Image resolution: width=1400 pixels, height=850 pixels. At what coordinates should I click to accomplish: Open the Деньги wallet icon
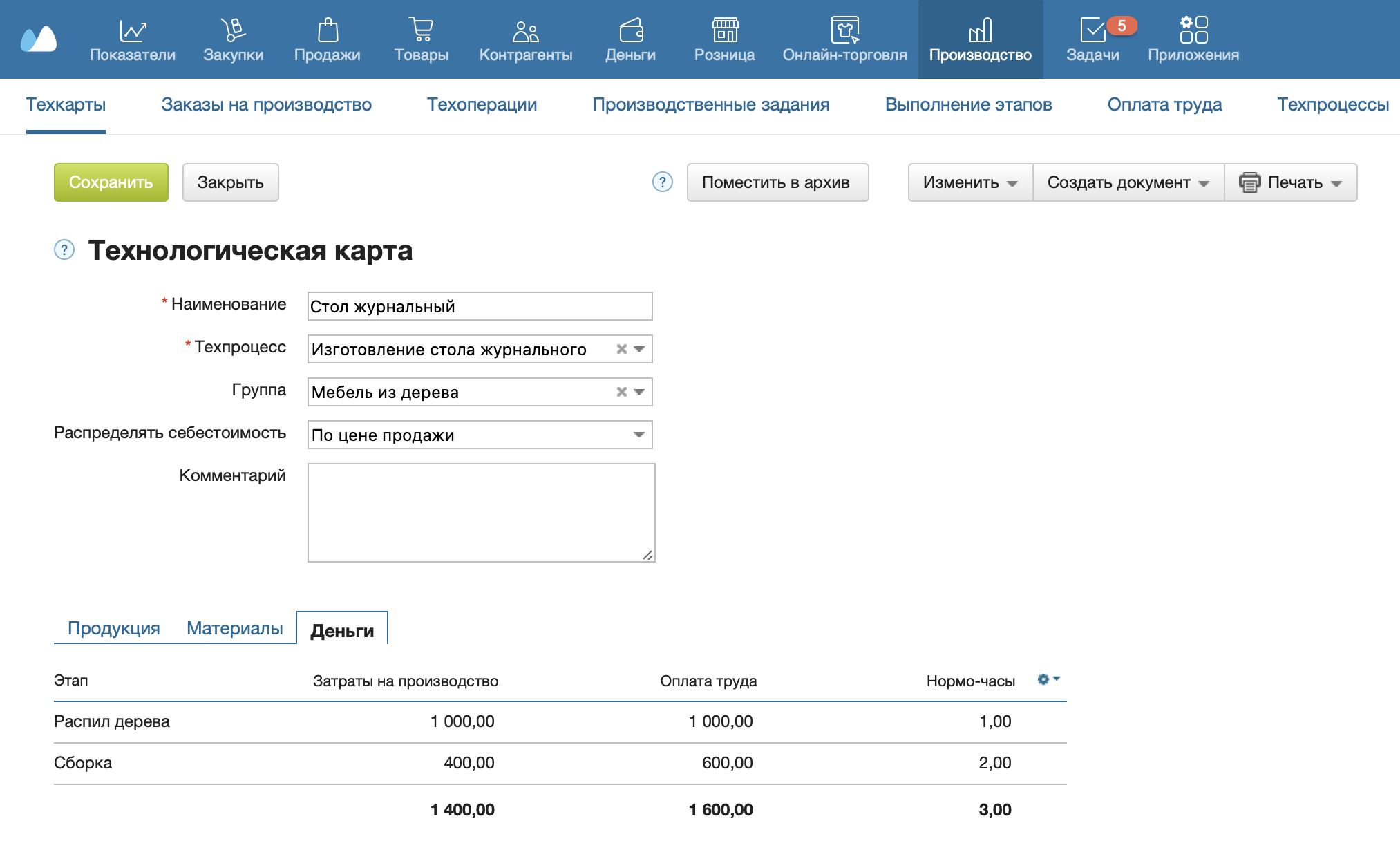point(631,30)
